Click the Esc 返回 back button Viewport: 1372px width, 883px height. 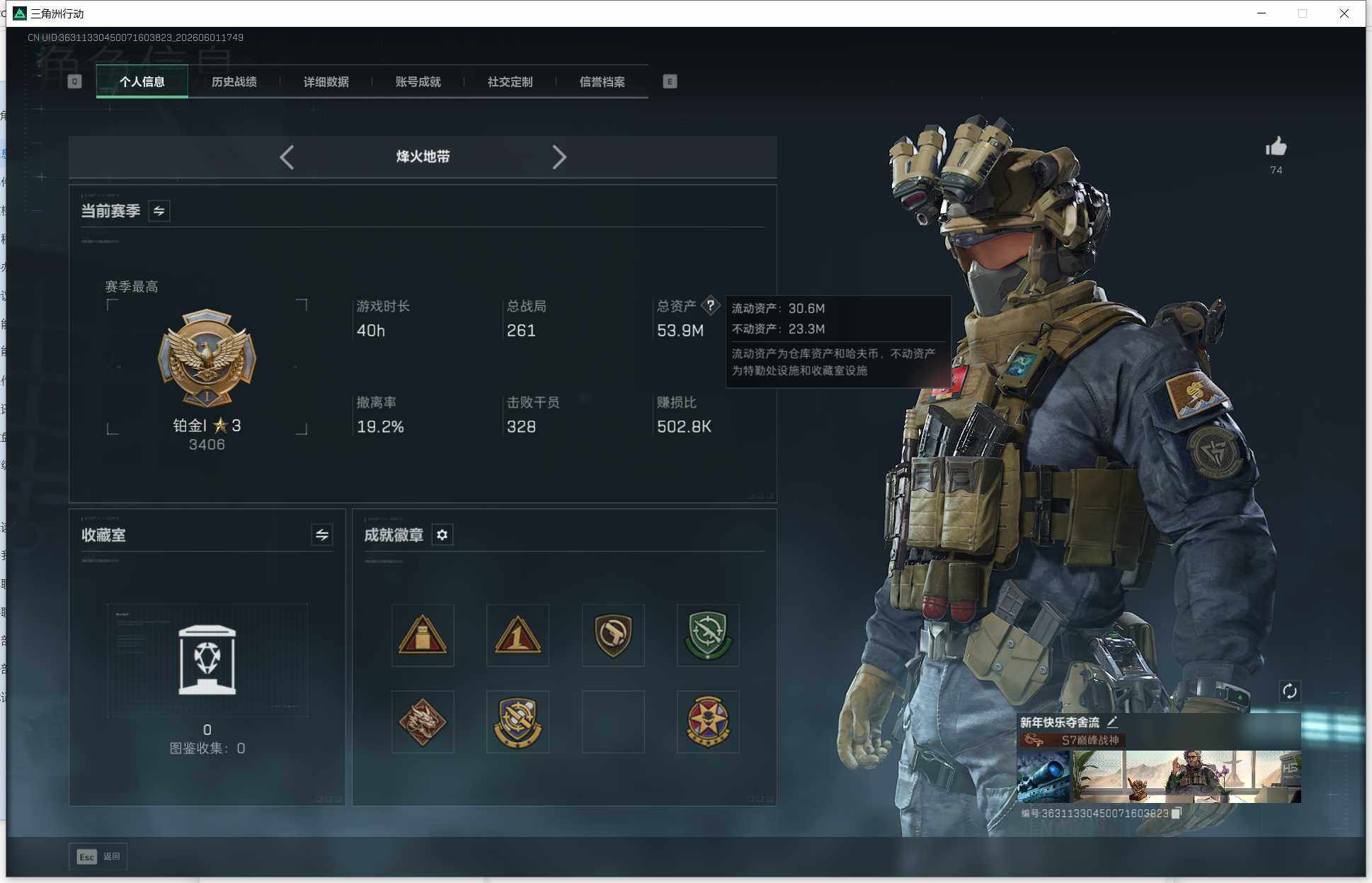tap(98, 857)
